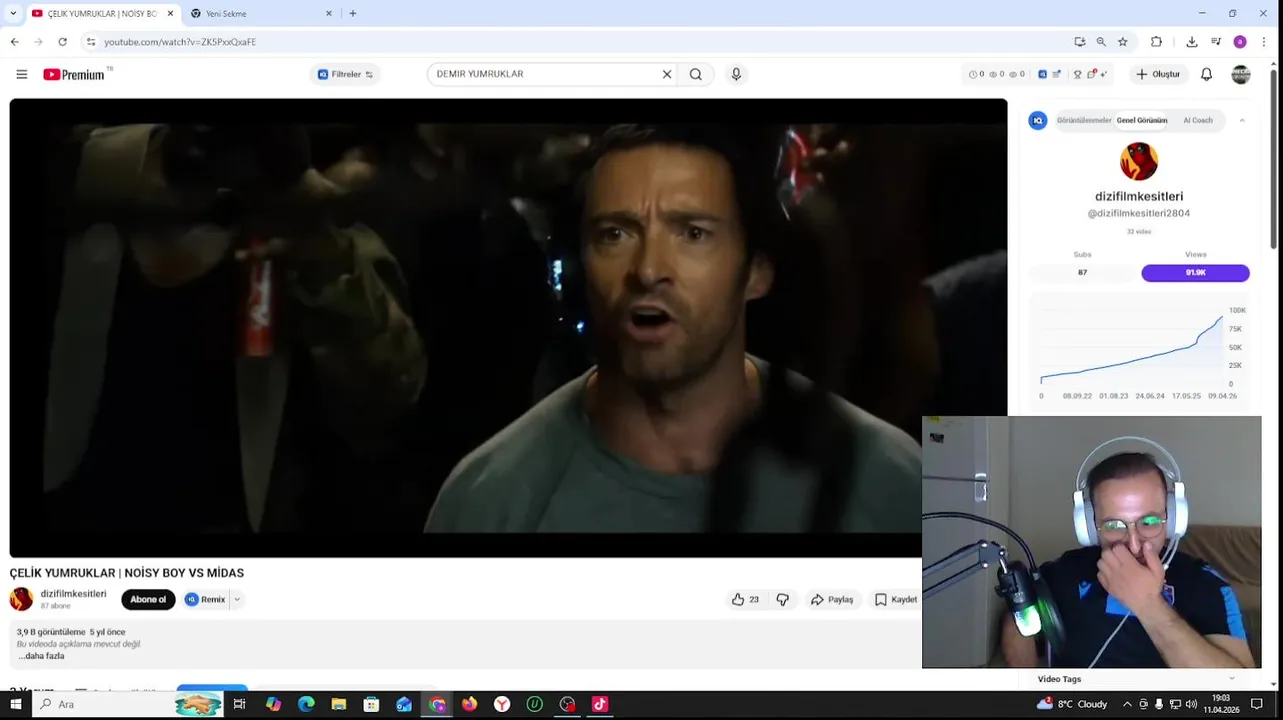Viewport: 1283px width, 720px height.
Task: Open the browser extensions puzzle icon
Action: click(1156, 42)
